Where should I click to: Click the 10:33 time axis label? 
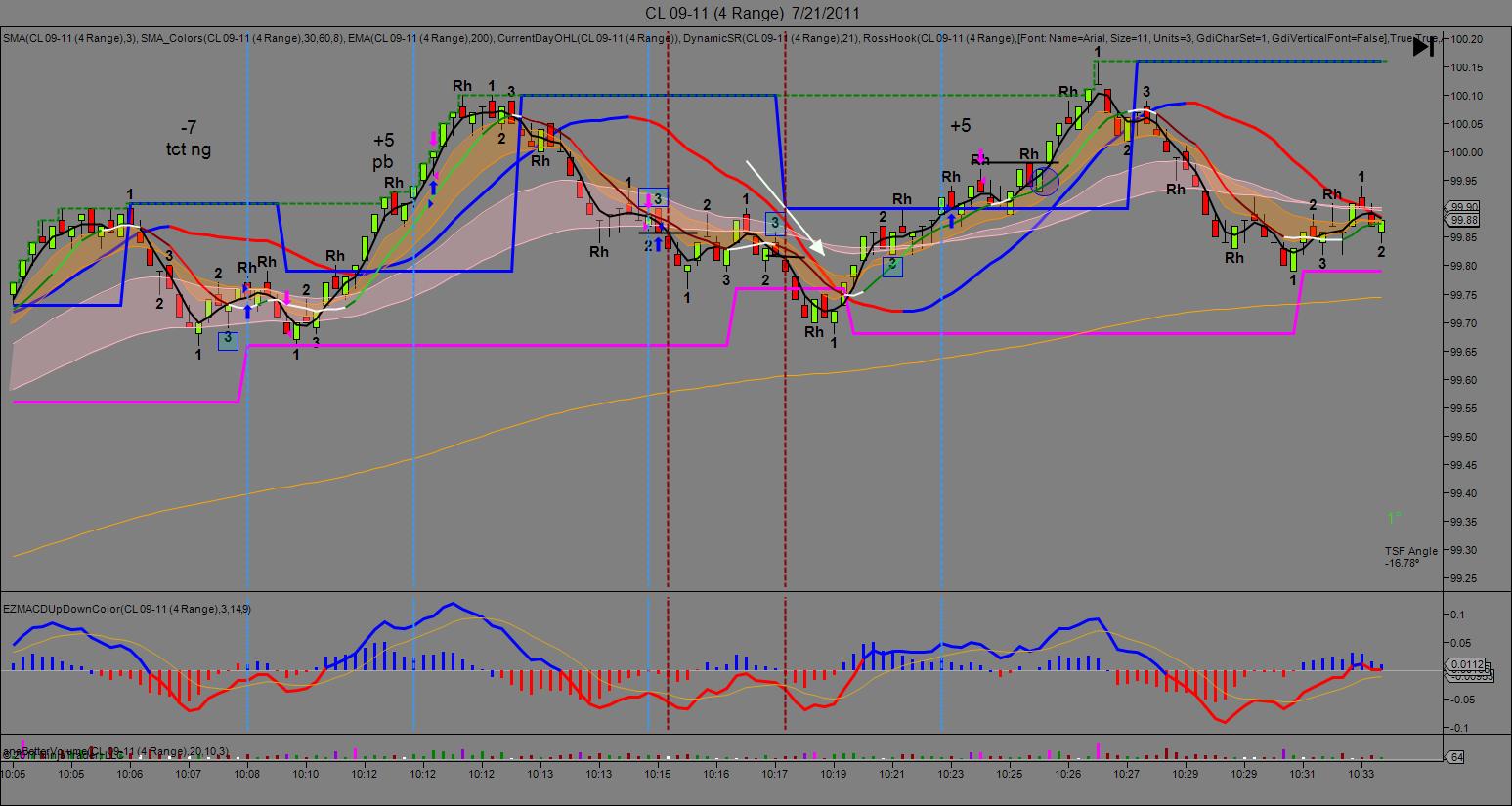1361,774
